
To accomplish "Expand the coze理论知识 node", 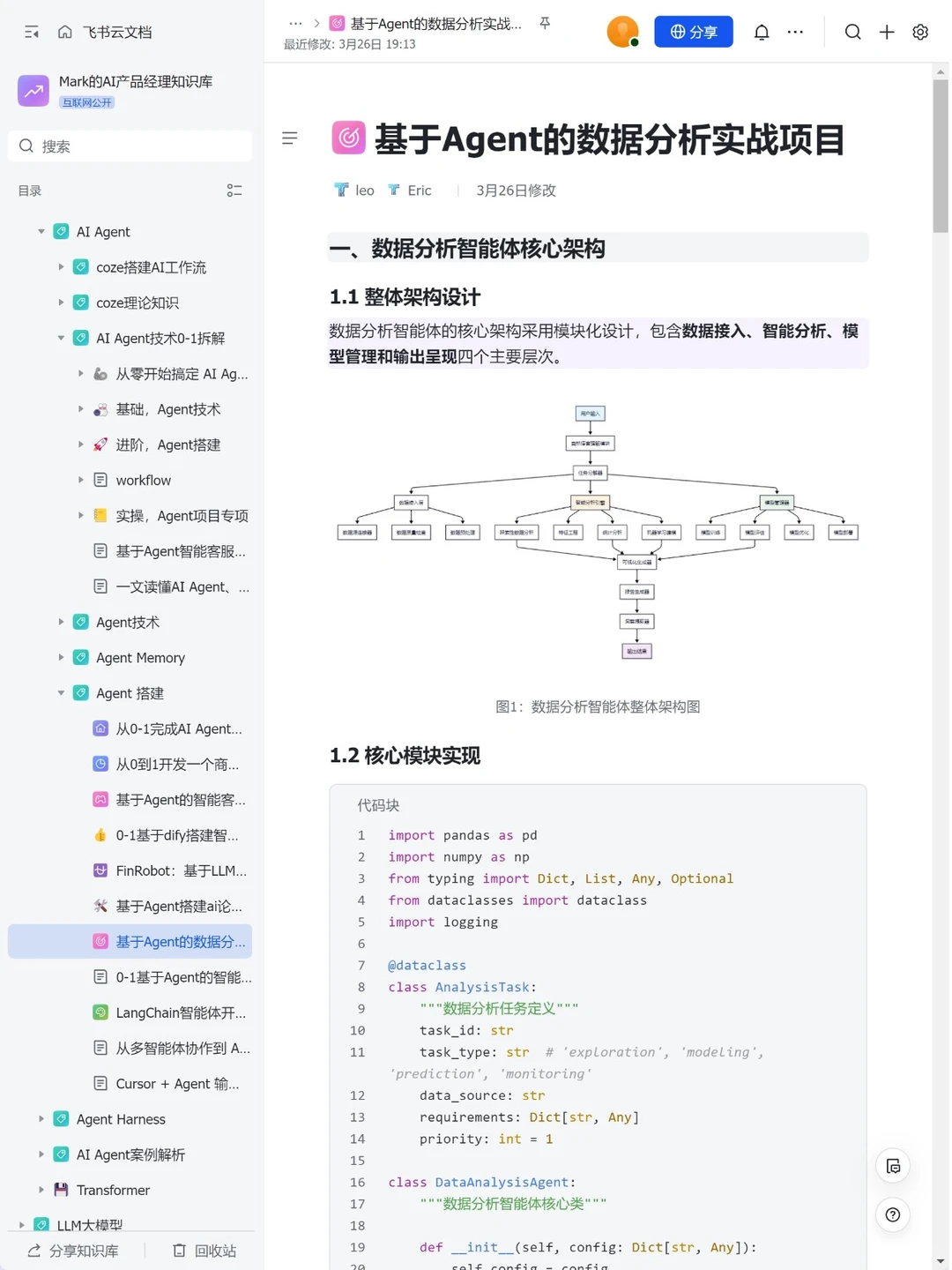I will click(61, 303).
